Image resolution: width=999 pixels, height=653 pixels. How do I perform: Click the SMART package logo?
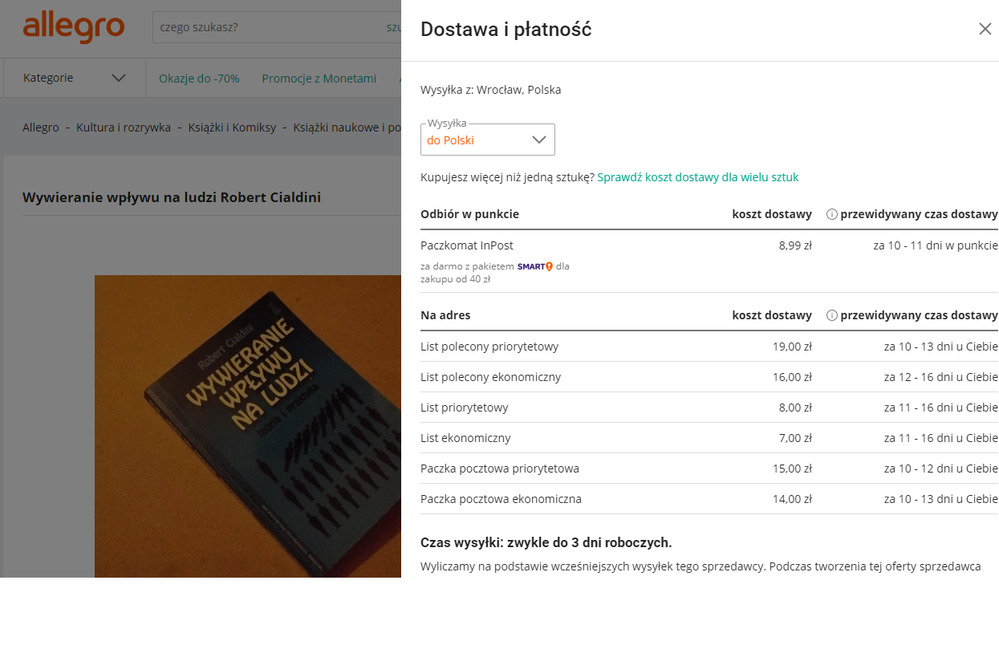coord(535,266)
